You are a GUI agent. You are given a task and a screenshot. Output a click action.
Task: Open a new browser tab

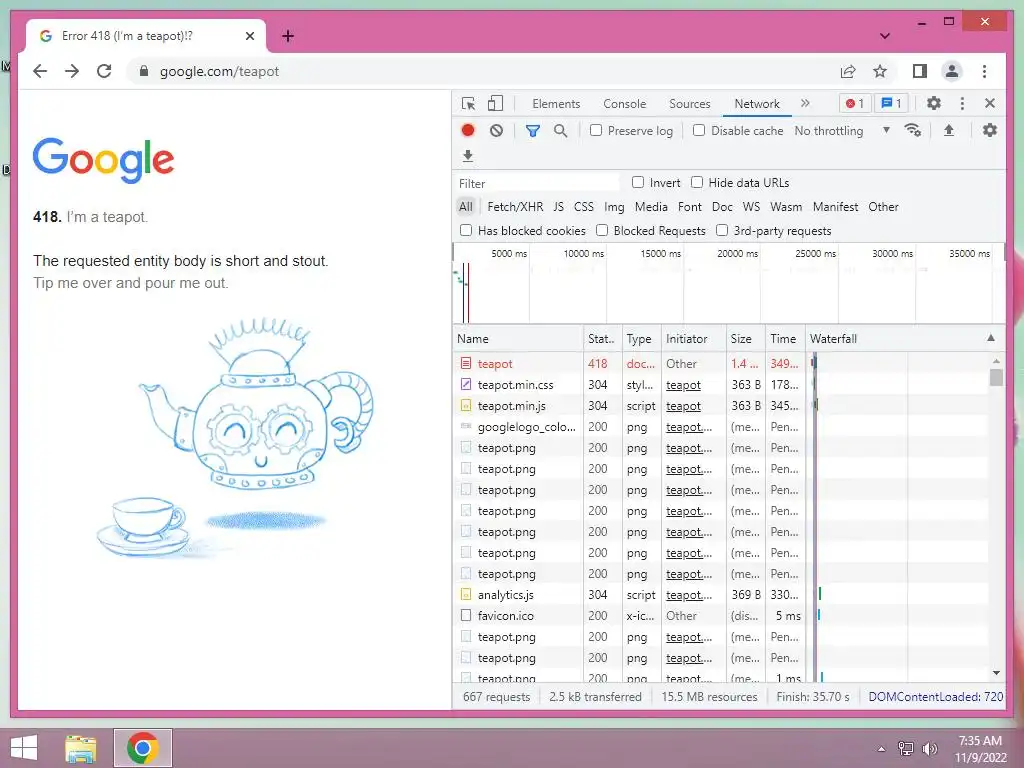[288, 36]
